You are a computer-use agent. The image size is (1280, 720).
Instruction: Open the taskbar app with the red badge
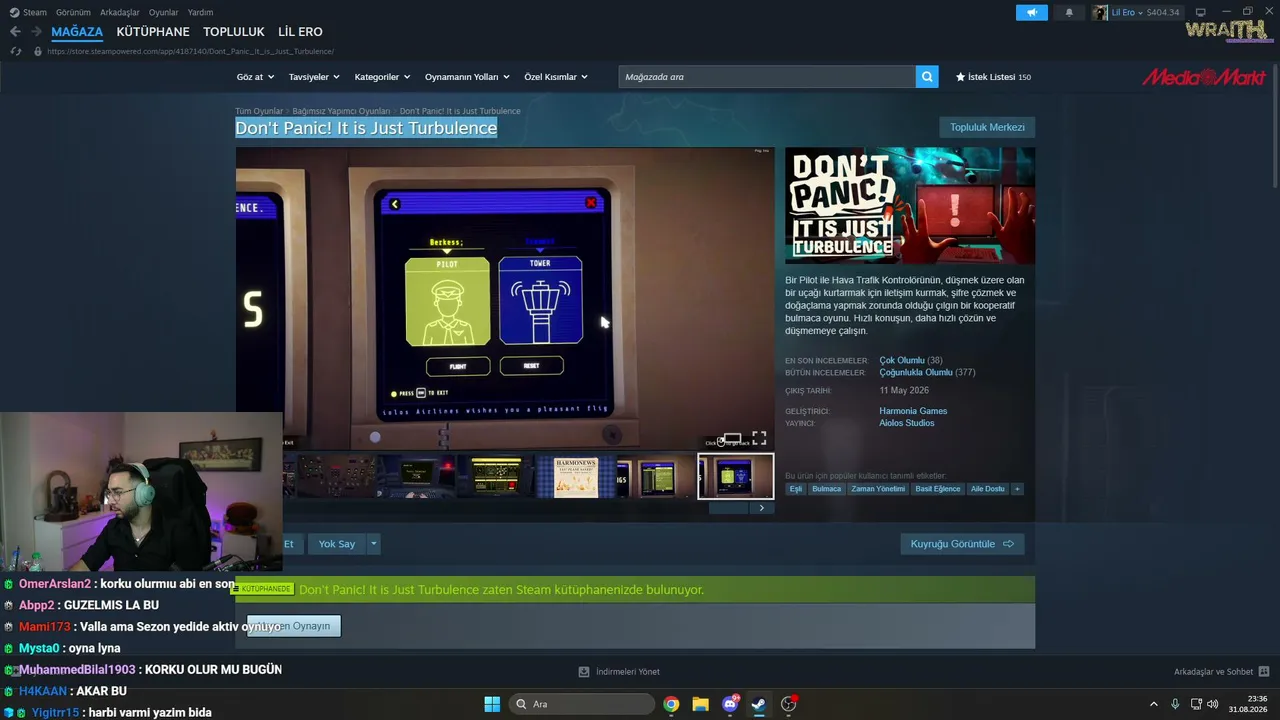click(789, 704)
